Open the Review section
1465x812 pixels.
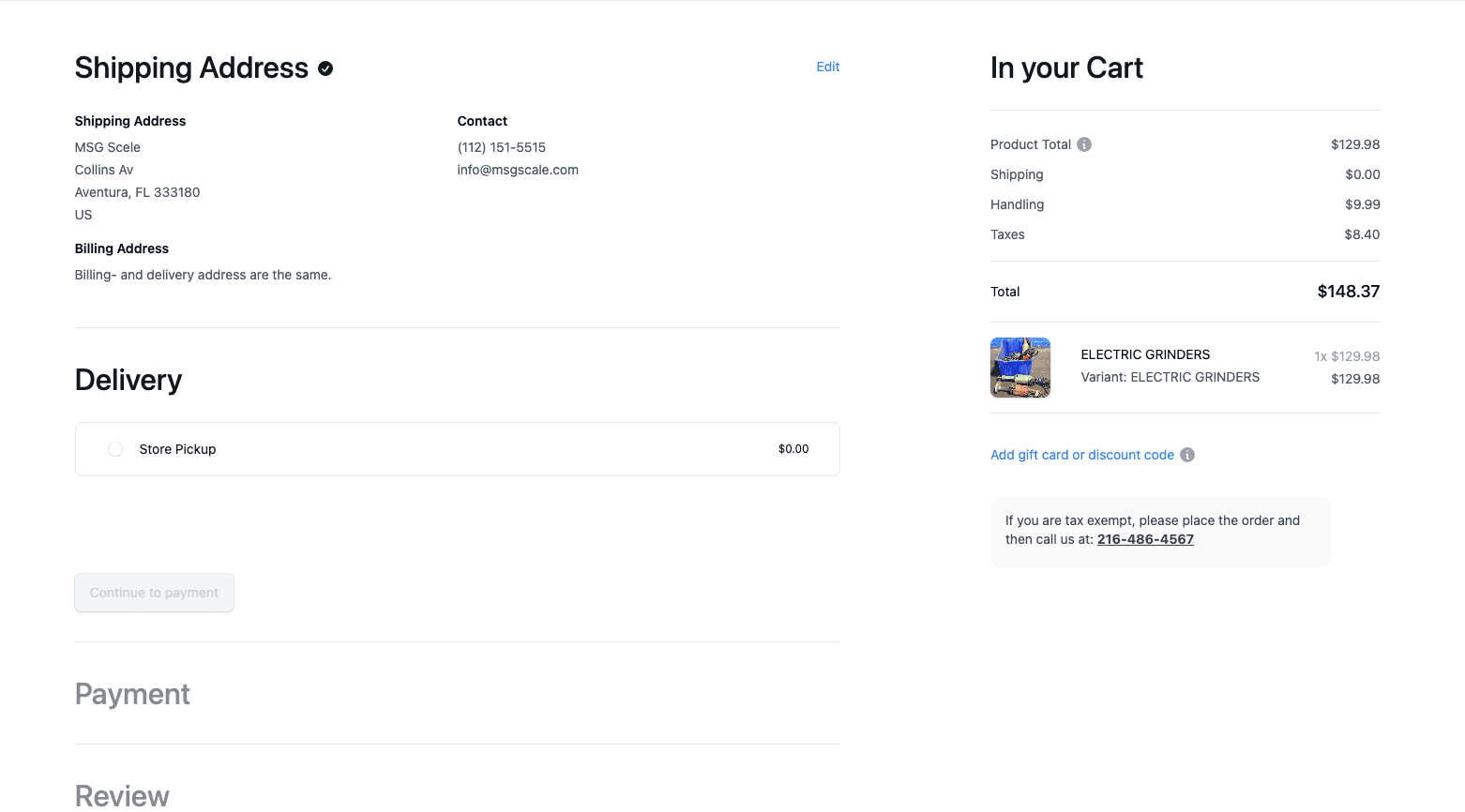point(122,793)
